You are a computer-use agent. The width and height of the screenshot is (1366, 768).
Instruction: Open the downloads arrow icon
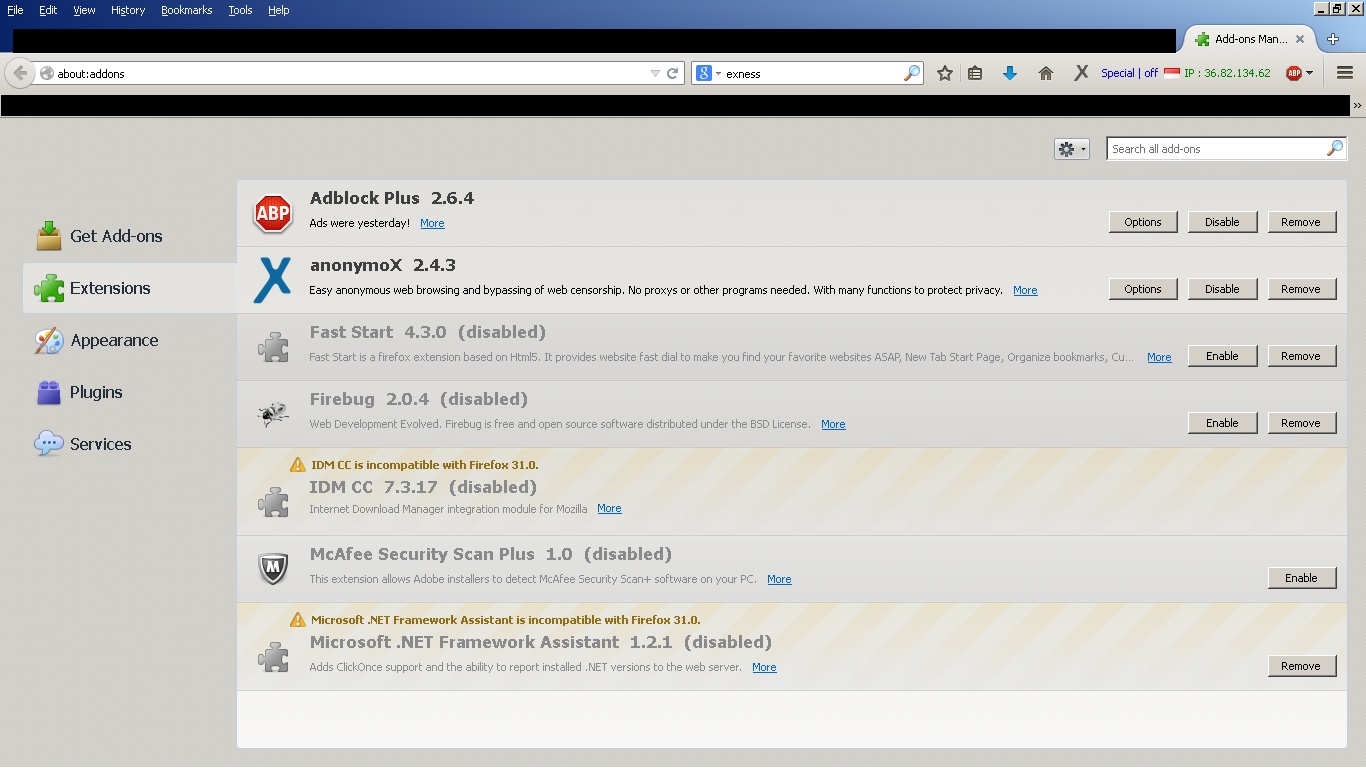(x=1010, y=73)
